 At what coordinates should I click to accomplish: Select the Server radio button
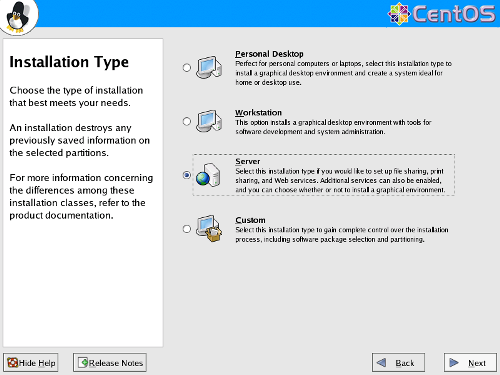pos(187,175)
